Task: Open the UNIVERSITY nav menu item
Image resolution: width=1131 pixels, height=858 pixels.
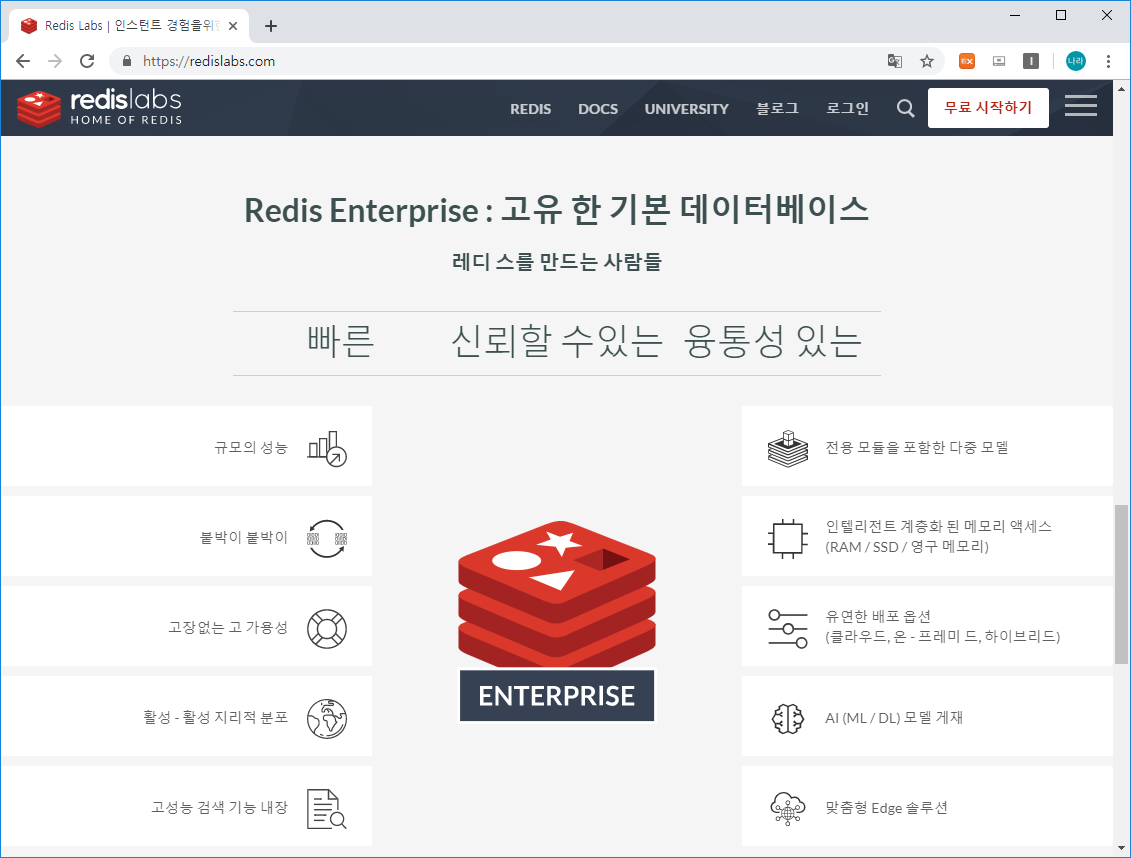Action: tap(687, 109)
